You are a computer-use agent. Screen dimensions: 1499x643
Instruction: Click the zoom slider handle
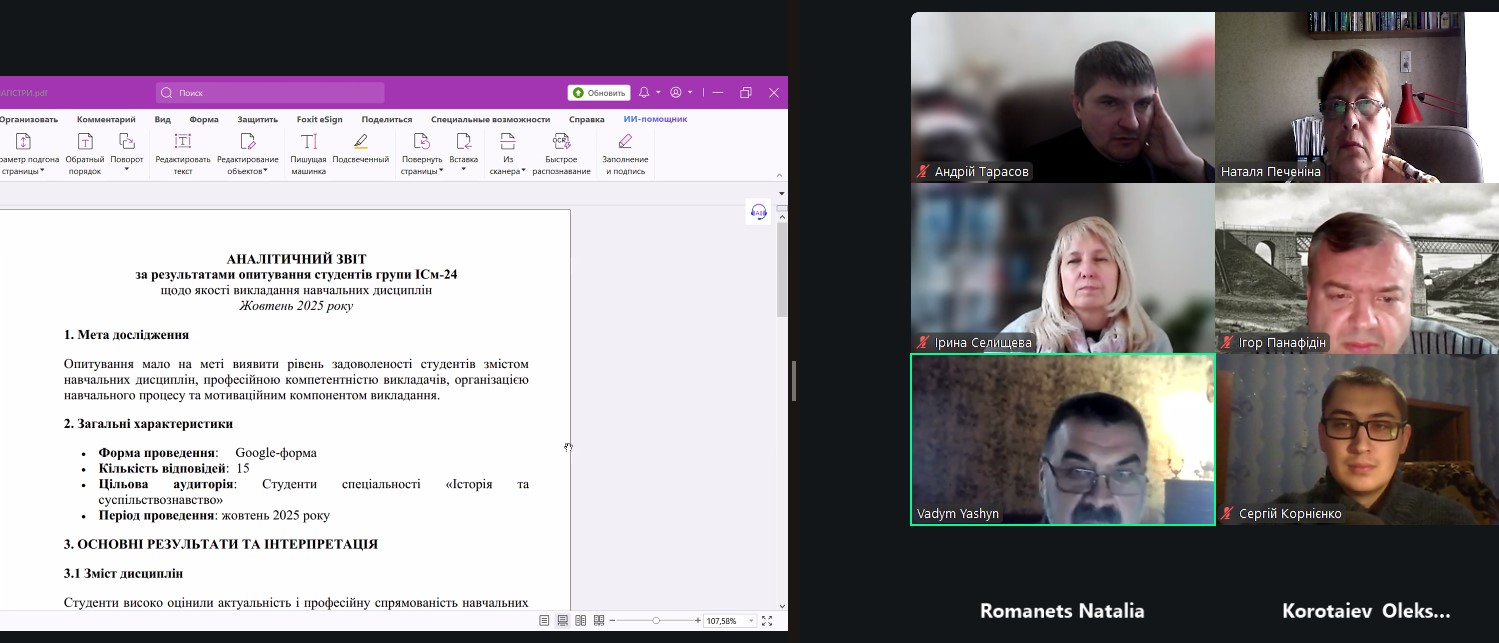coord(656,621)
